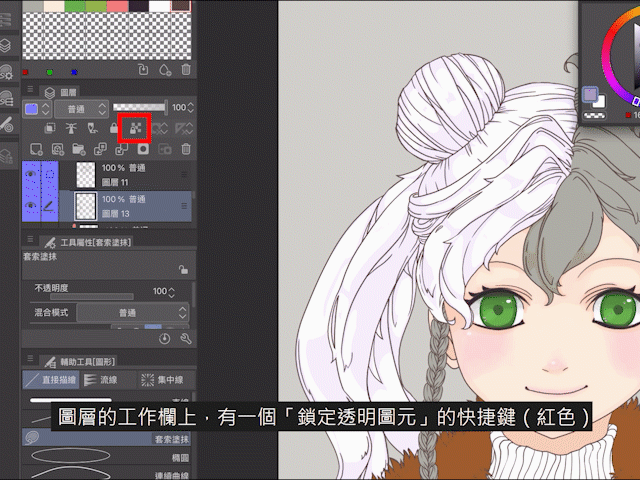Image resolution: width=640 pixels, height=480 pixels.
Task: Open the layer blending mode 普通 dropdown
Action: coord(82,109)
